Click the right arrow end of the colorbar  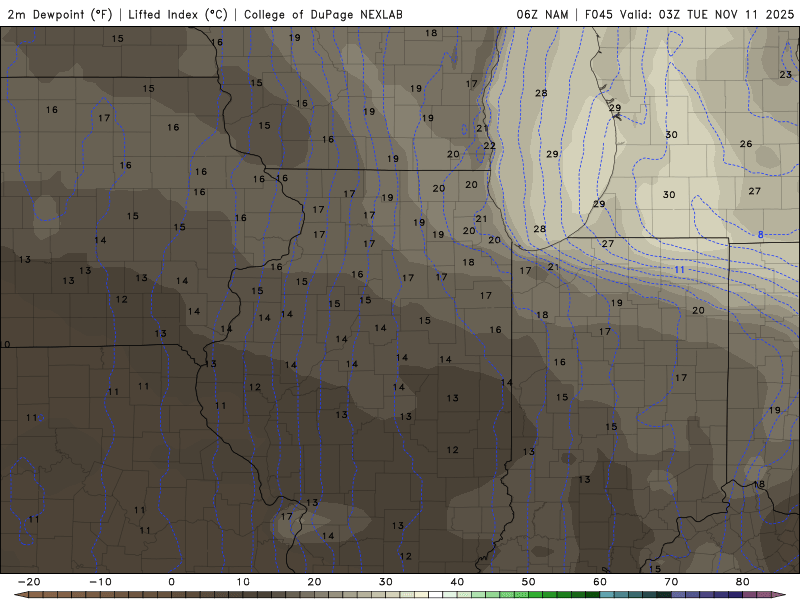tap(779, 594)
